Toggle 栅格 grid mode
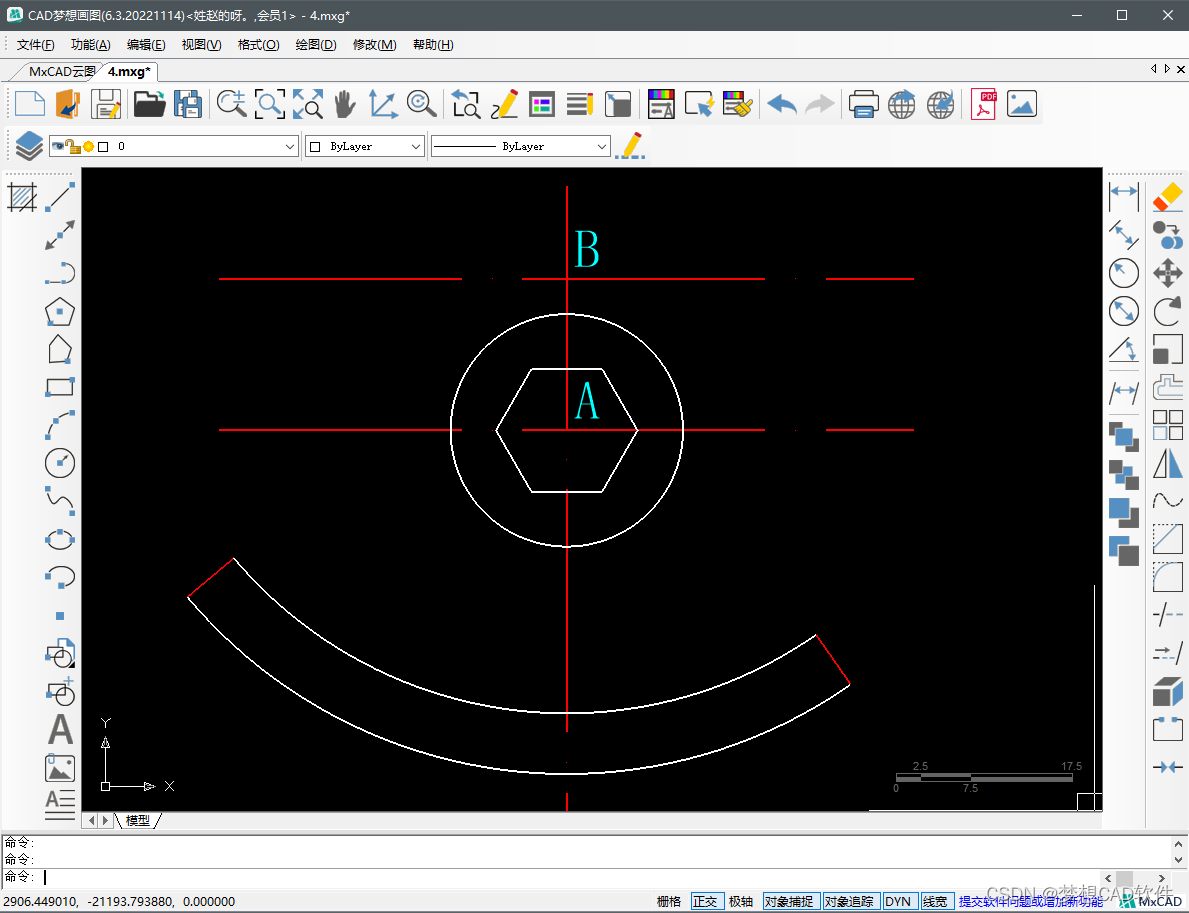This screenshot has height=913, width=1189. pyautogui.click(x=669, y=902)
